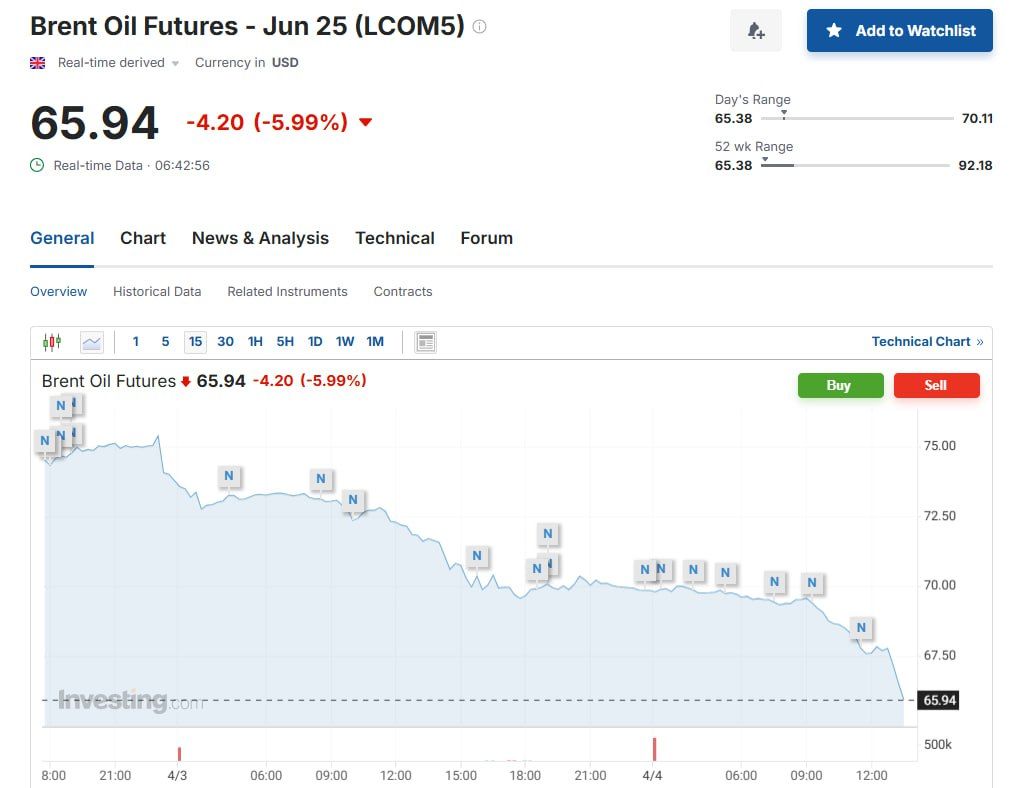The height and width of the screenshot is (788, 1017).
Task: Click the news marker above 12:00
Action: click(861, 628)
